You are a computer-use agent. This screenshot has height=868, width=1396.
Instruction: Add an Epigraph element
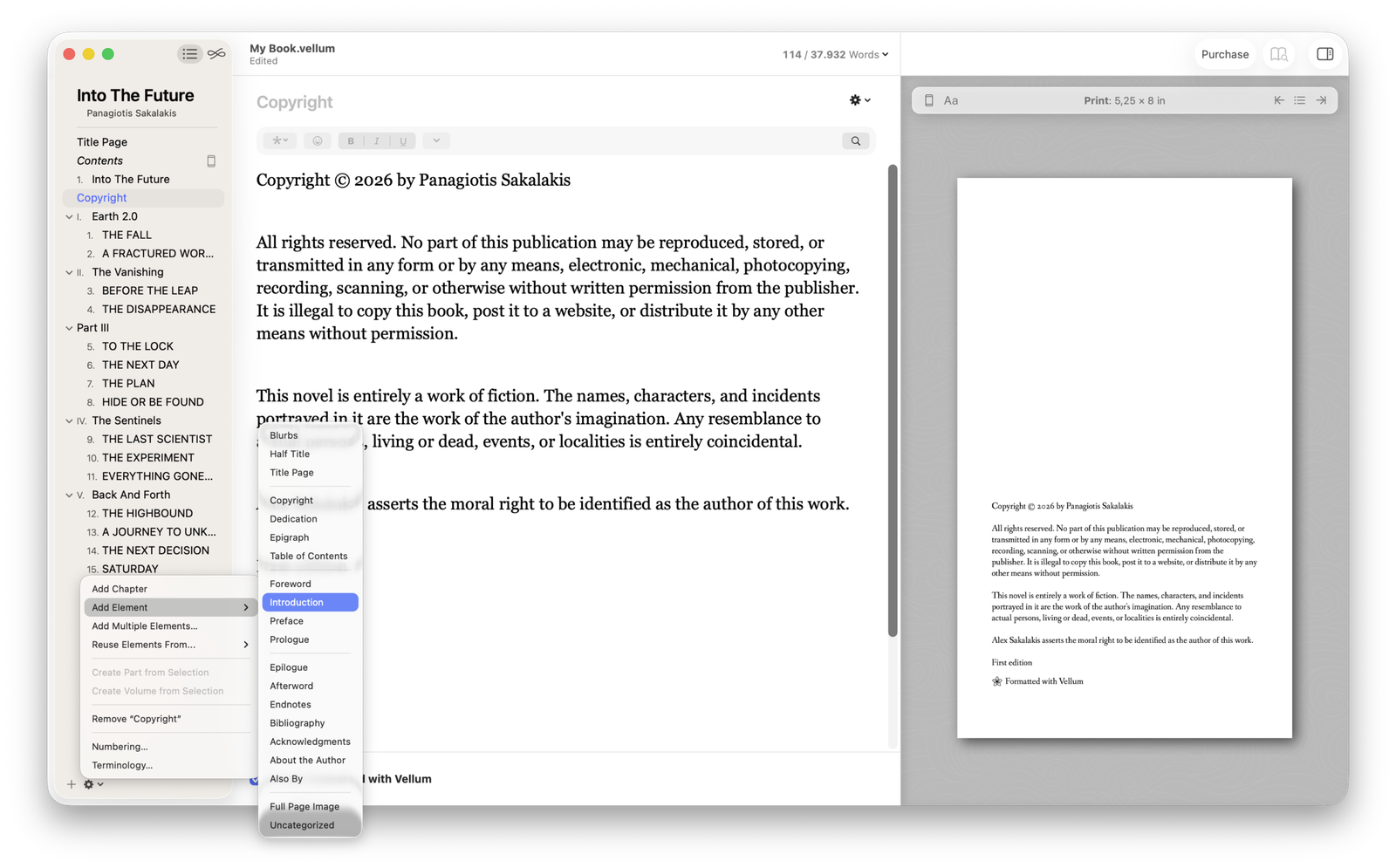pyautogui.click(x=310, y=537)
